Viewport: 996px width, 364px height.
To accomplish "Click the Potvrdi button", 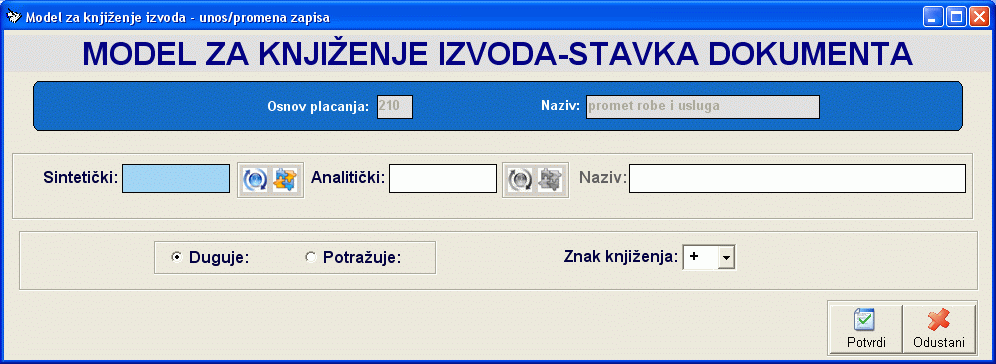I will pyautogui.click(x=866, y=329).
